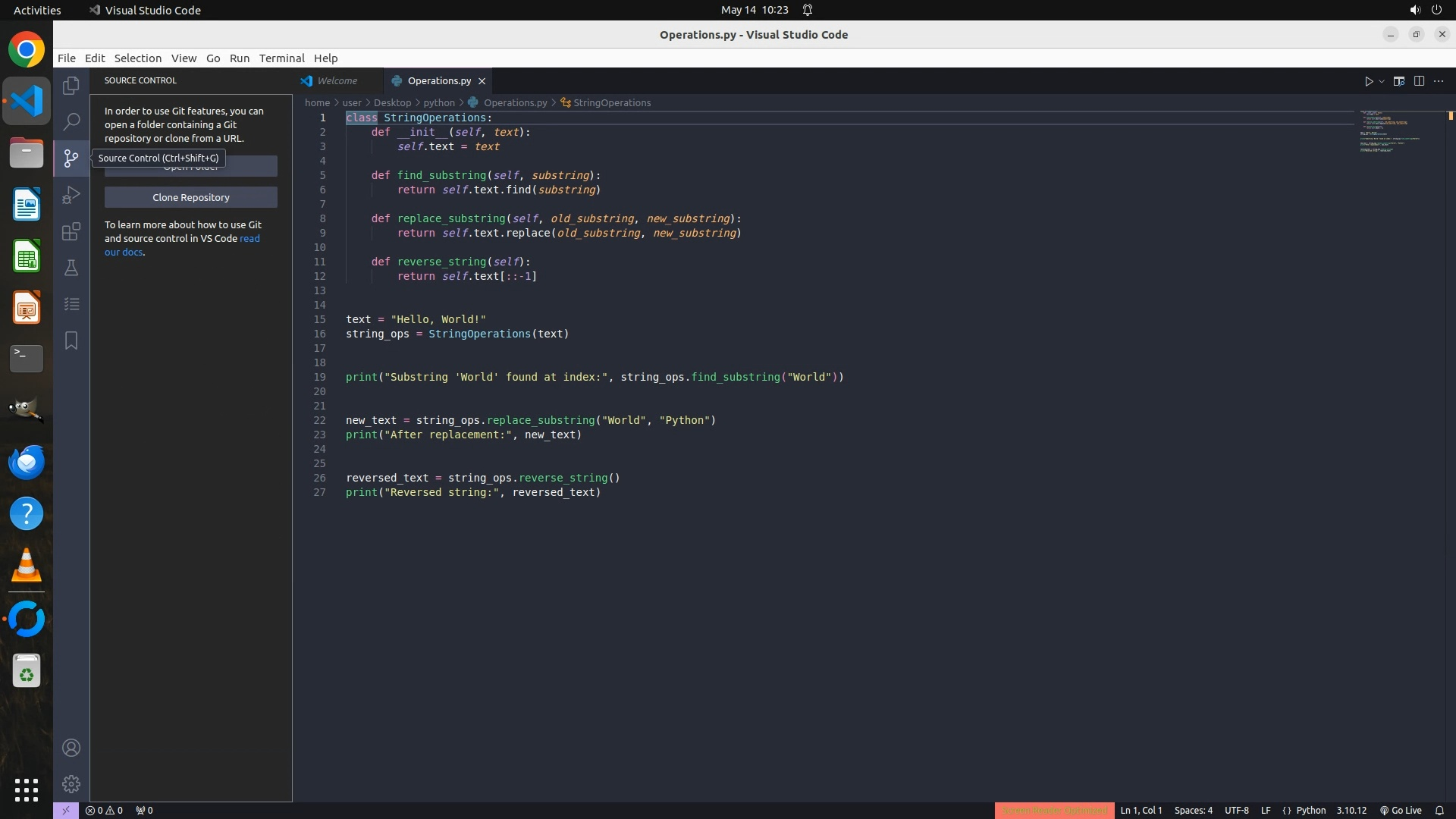Switch to the Welcome tab

[x=337, y=80]
